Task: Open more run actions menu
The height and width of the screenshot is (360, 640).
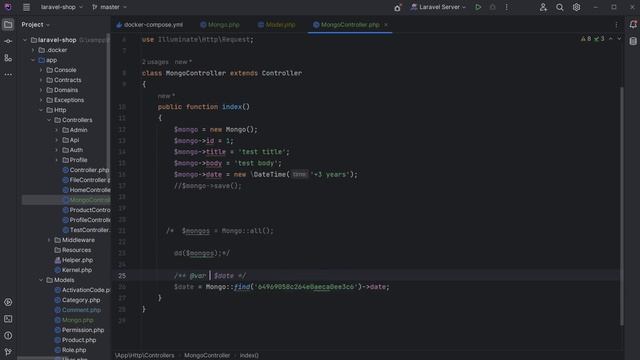Action: tap(507, 7)
